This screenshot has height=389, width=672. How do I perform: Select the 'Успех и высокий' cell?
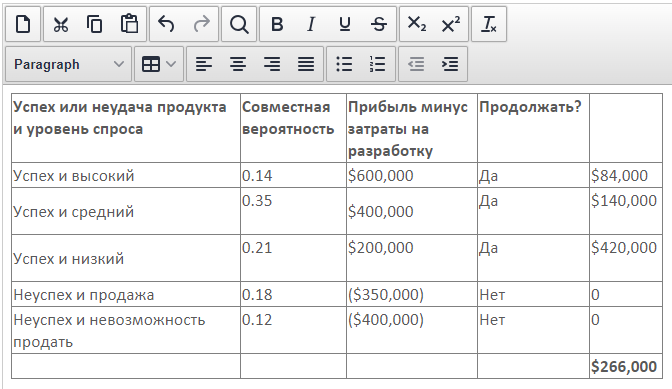point(126,175)
